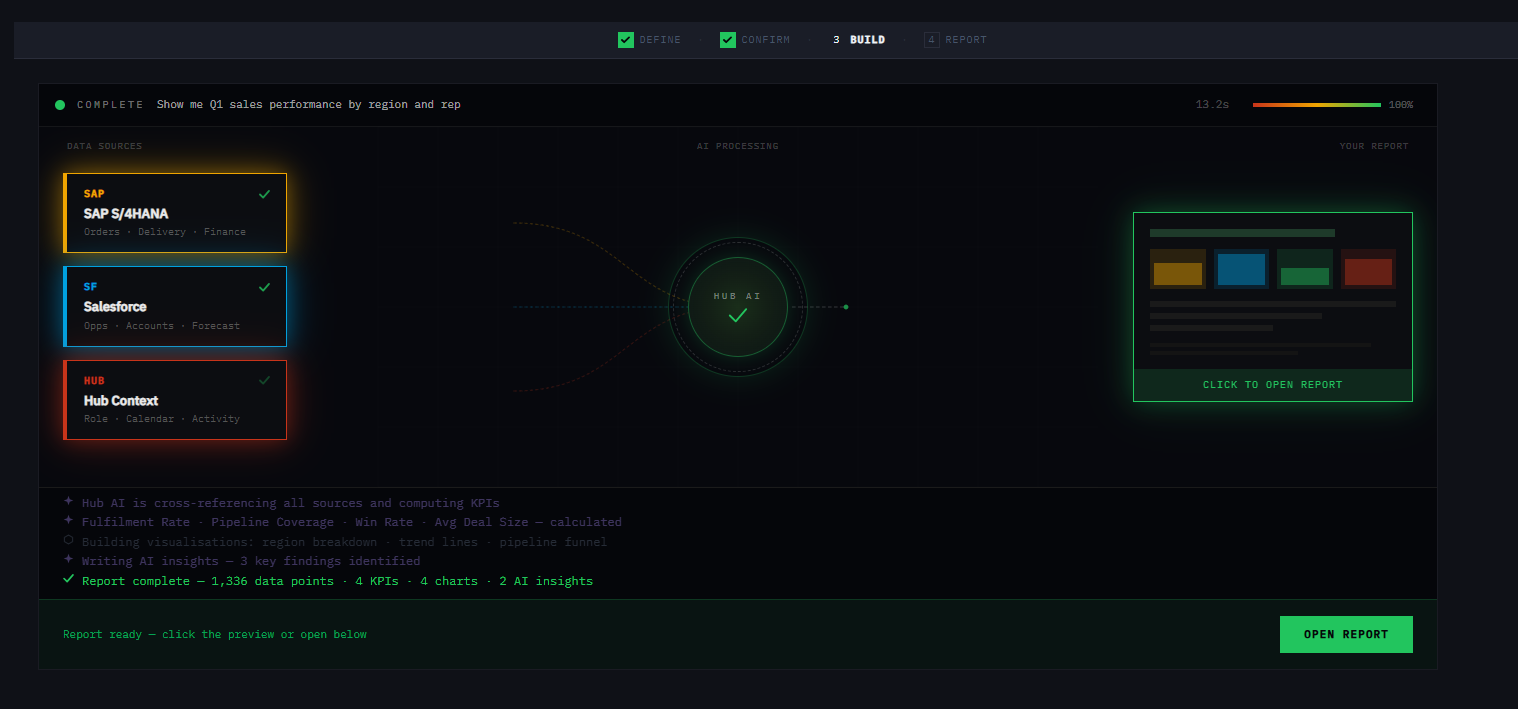Click the CLICK TO OPEN REPORT bar
Viewport: 1518px width, 709px height.
1273,385
